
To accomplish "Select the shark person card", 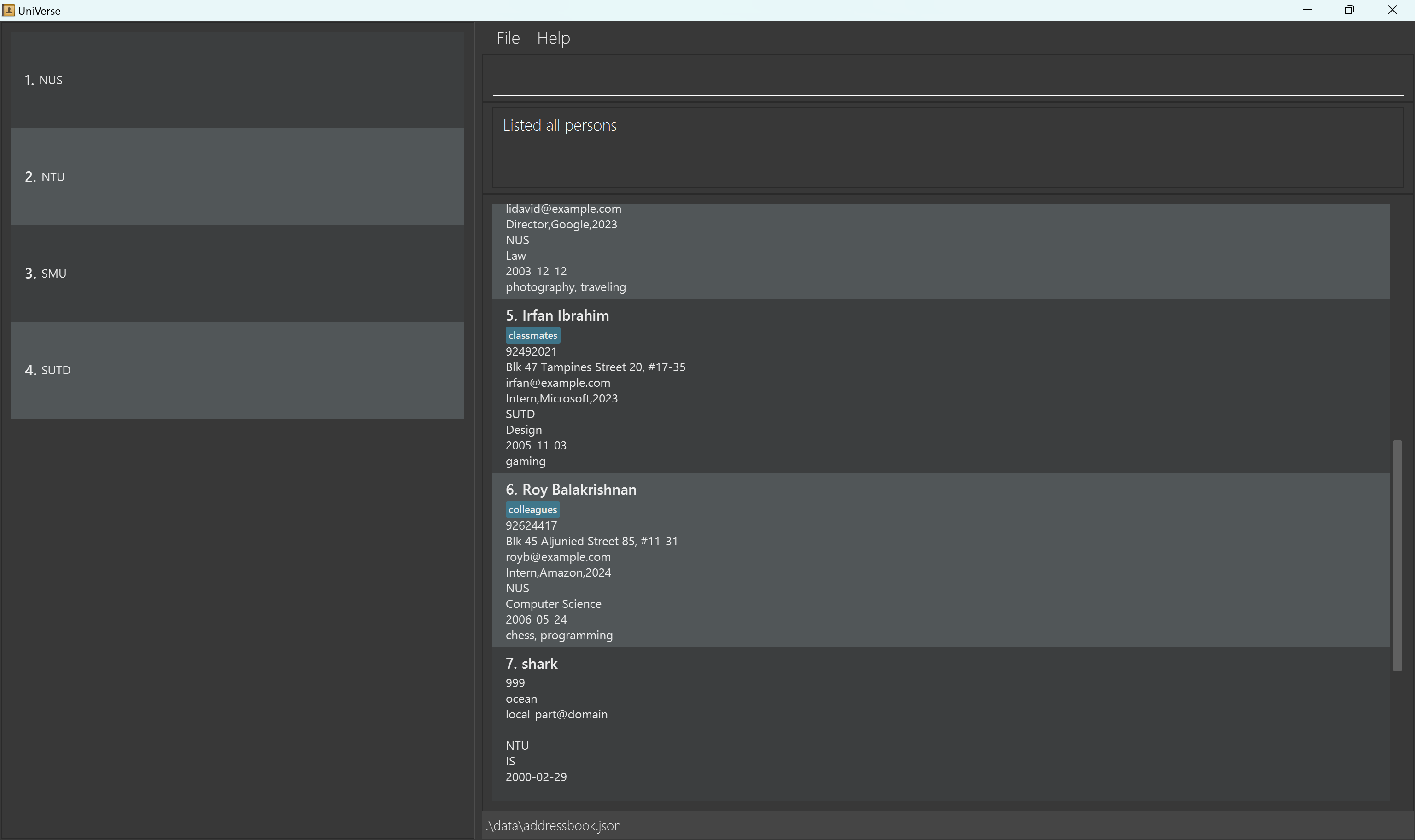I will coord(940,723).
